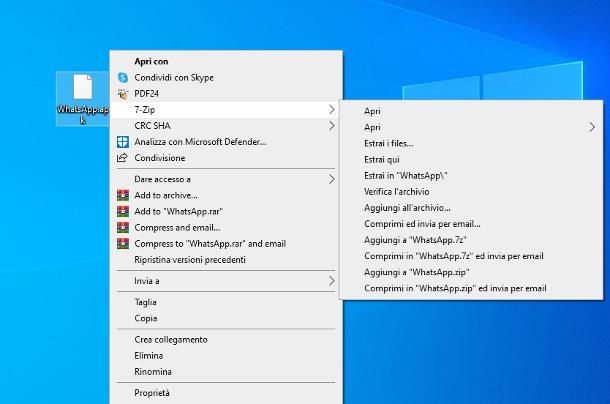Select the WhatsApp.apk file icon on desktop
The width and height of the screenshot is (610, 404).
point(83,87)
